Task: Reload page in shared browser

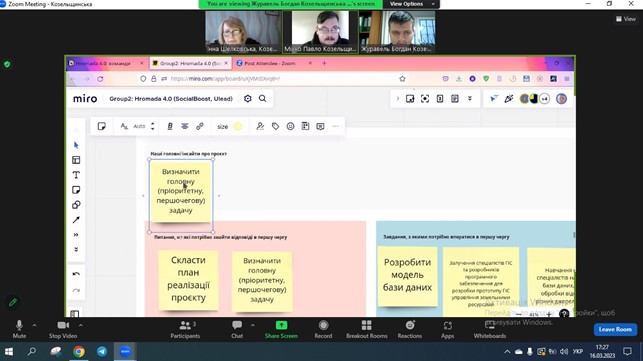Action: [100, 79]
